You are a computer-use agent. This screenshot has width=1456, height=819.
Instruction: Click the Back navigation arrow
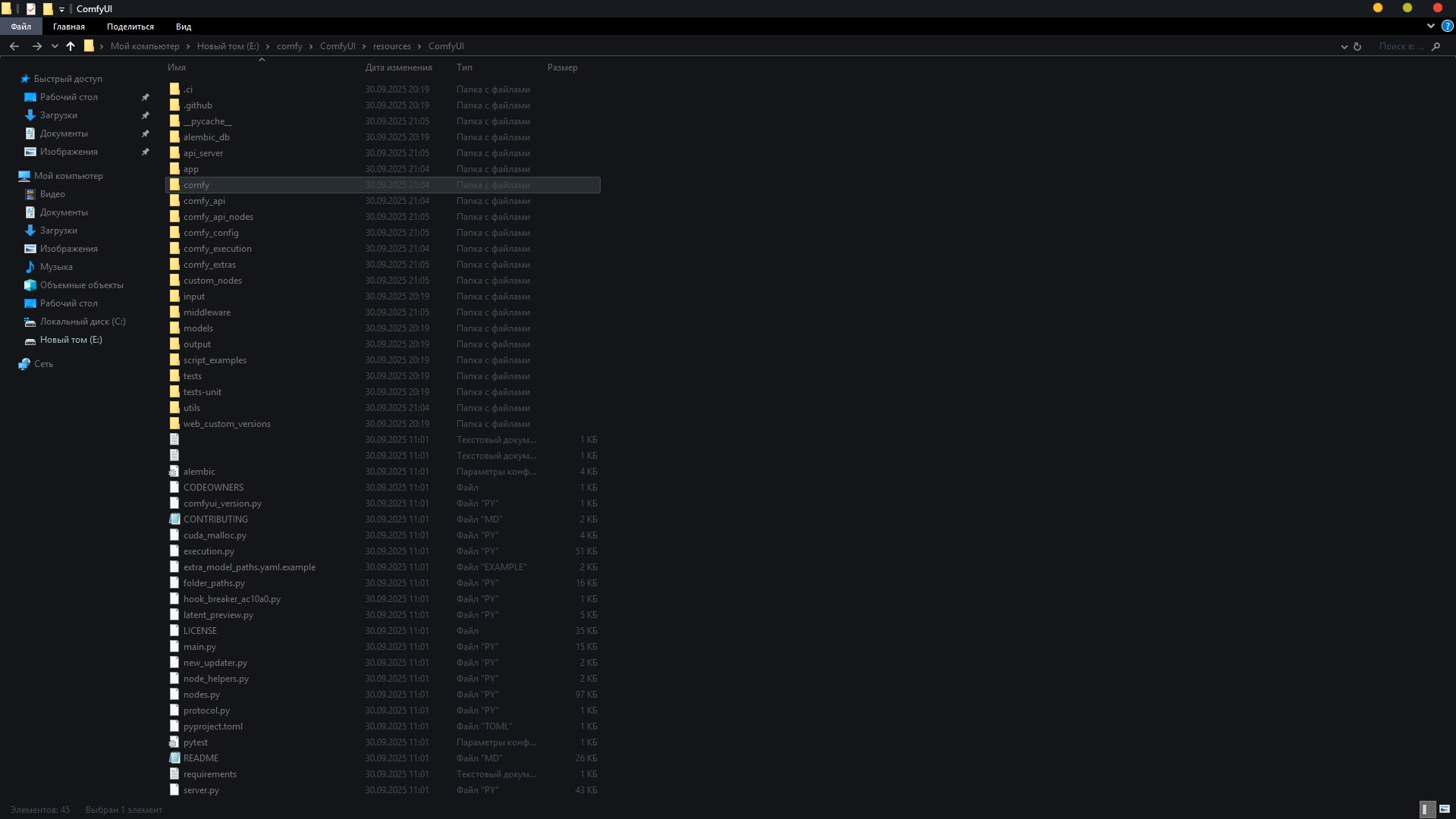pyautogui.click(x=14, y=46)
